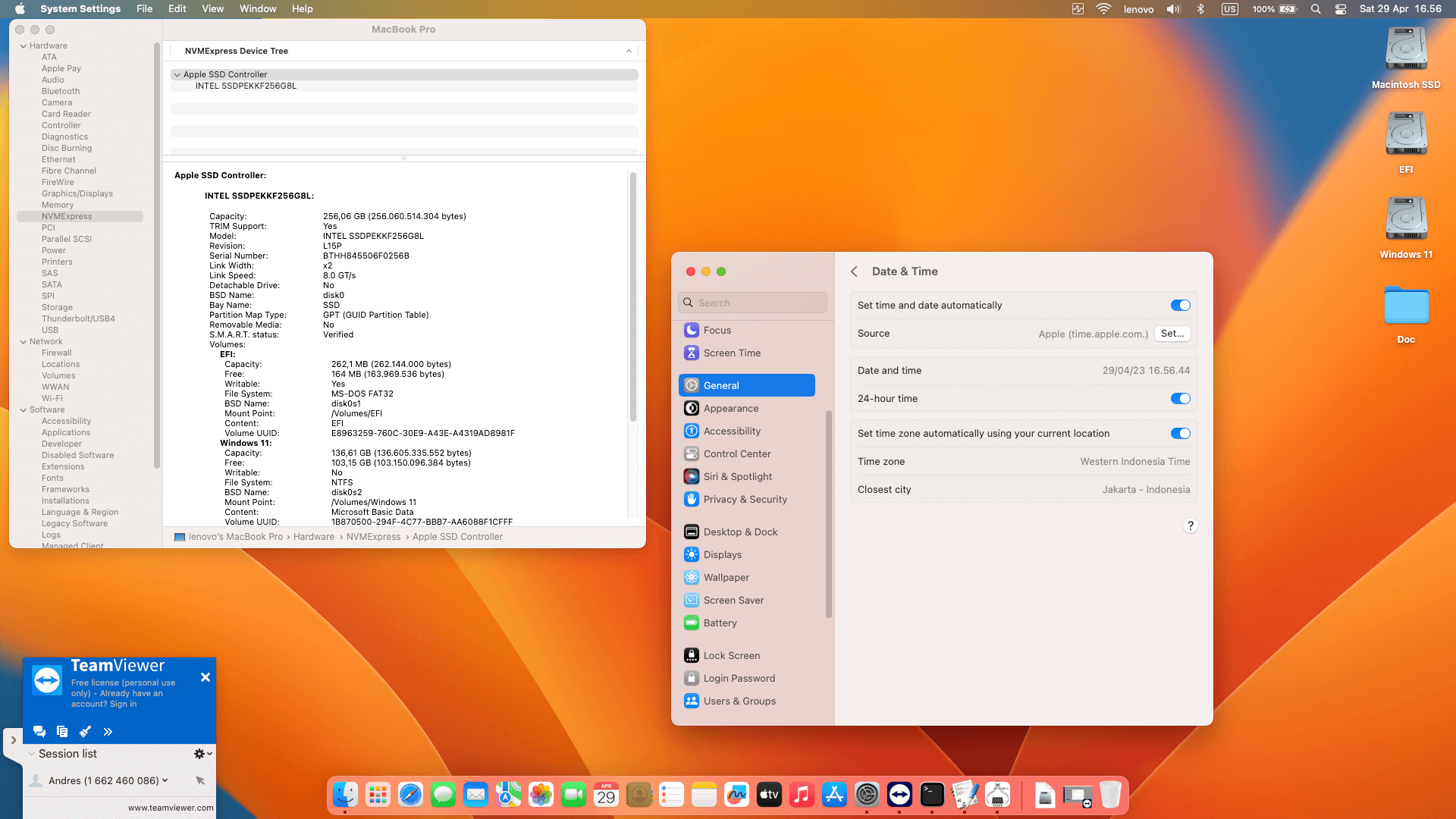Disable Set time and date automatically
1456x819 pixels.
[x=1180, y=306]
